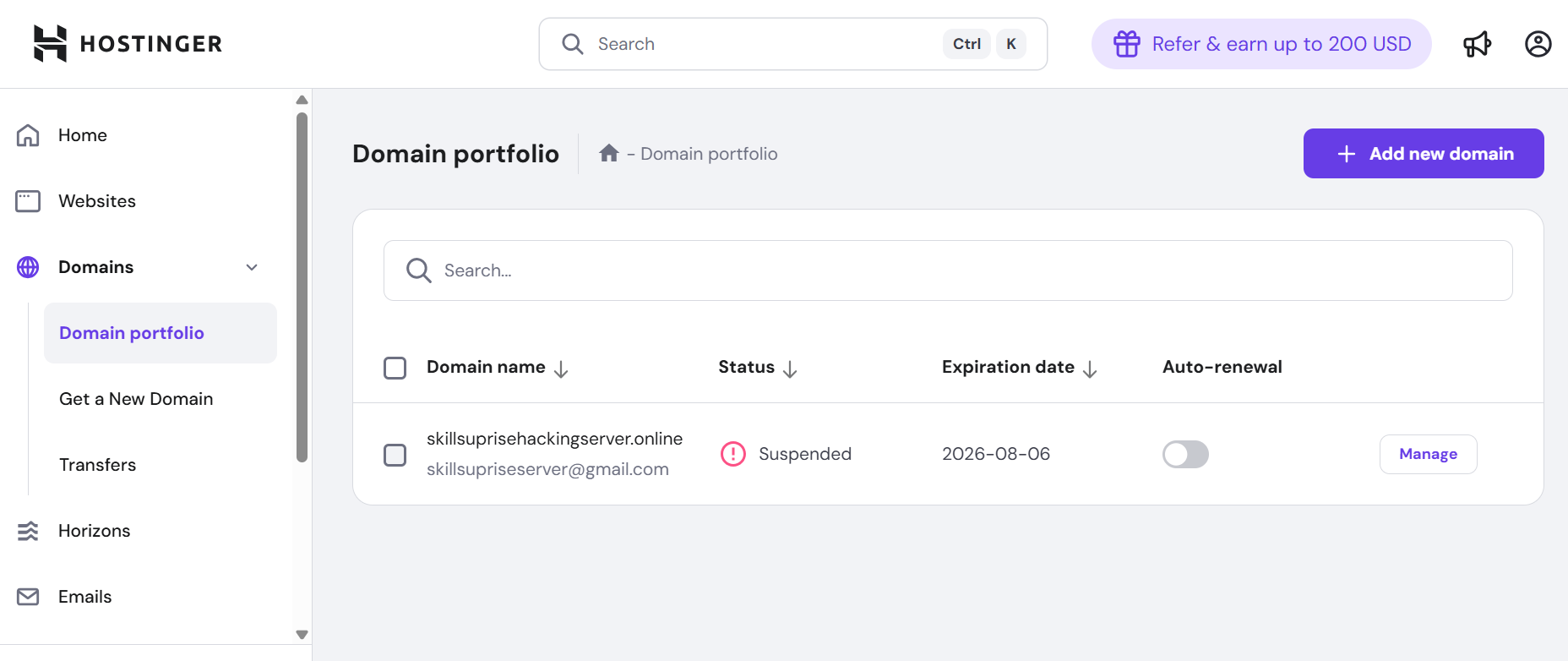Go to Transfers in sidebar
The height and width of the screenshot is (661, 1568).
[x=97, y=465]
